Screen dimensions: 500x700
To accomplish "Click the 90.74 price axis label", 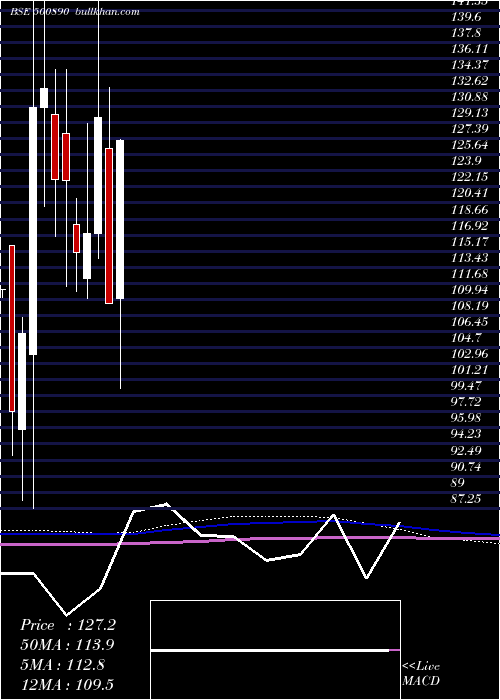I will point(466,467).
